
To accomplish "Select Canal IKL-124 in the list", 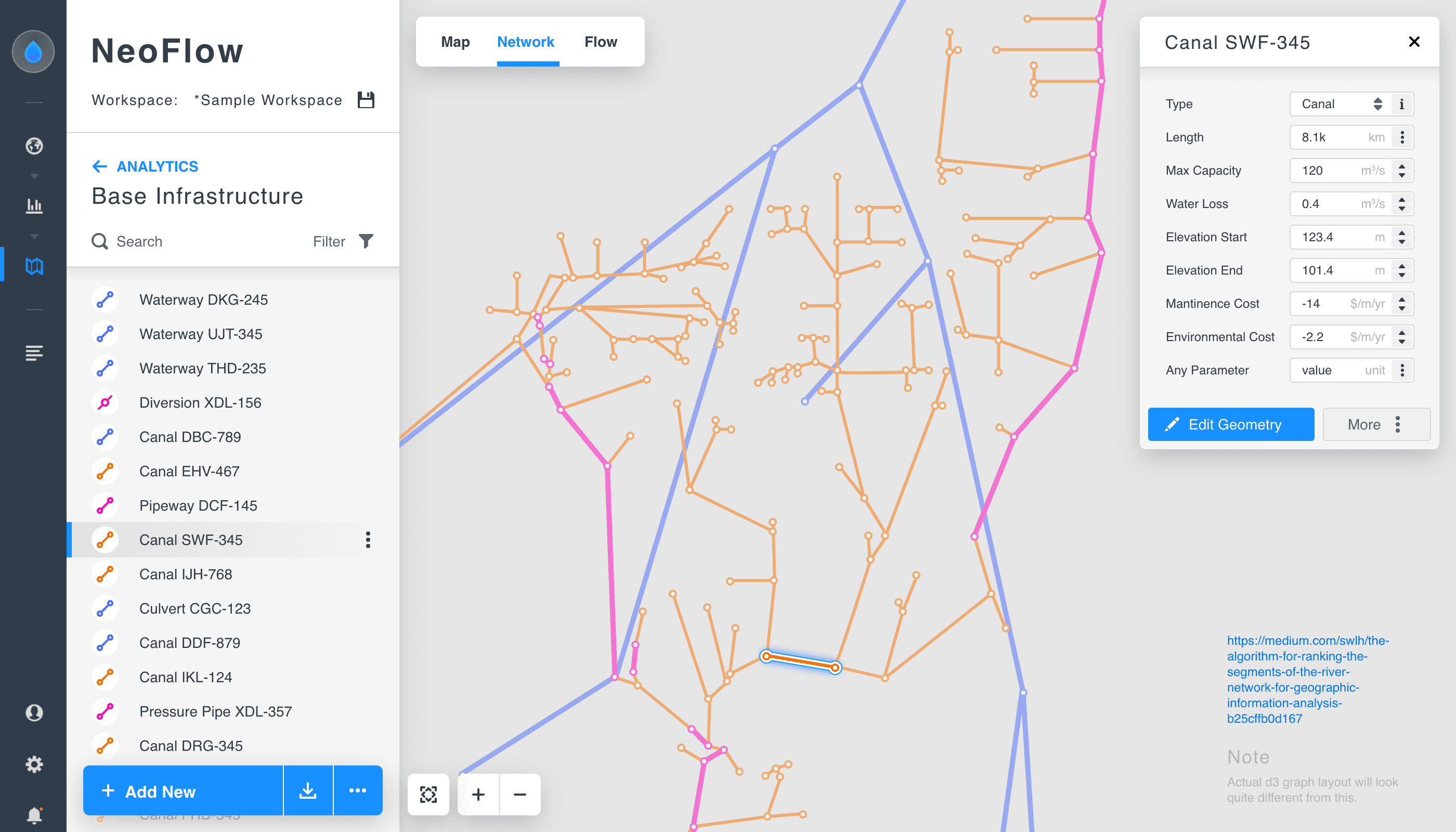I will tap(233, 677).
